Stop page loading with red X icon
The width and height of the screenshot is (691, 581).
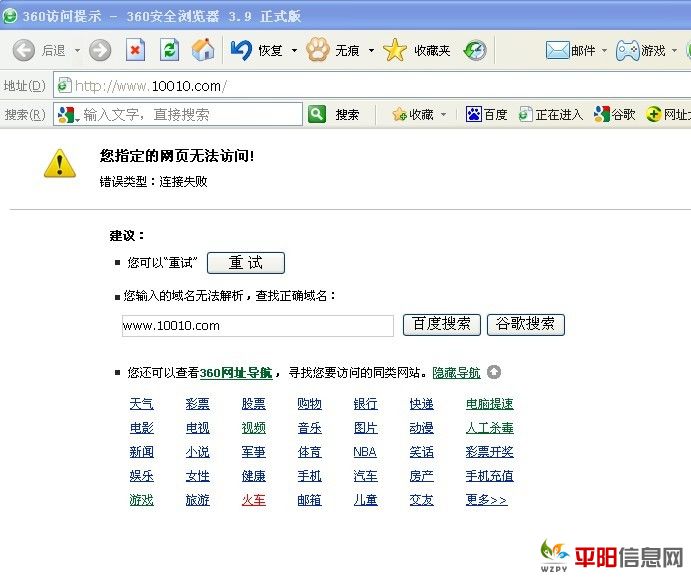[135, 50]
